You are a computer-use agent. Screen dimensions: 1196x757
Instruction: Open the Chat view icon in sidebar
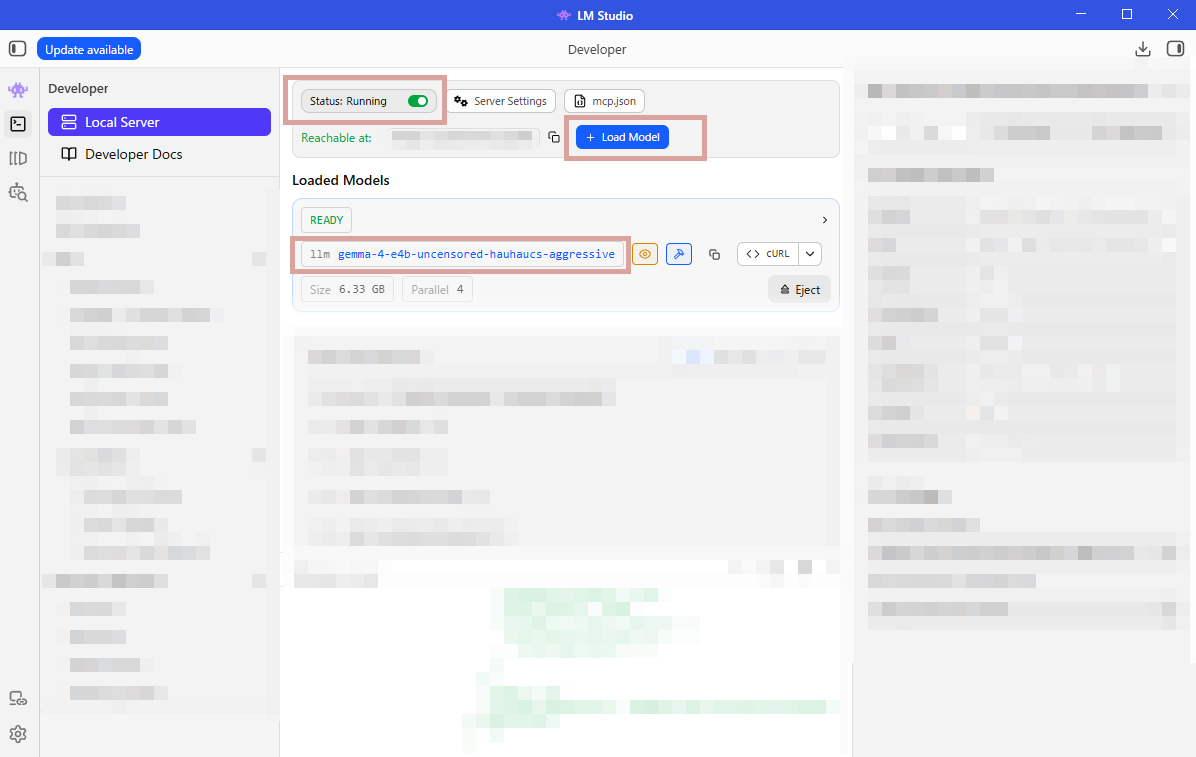18,90
